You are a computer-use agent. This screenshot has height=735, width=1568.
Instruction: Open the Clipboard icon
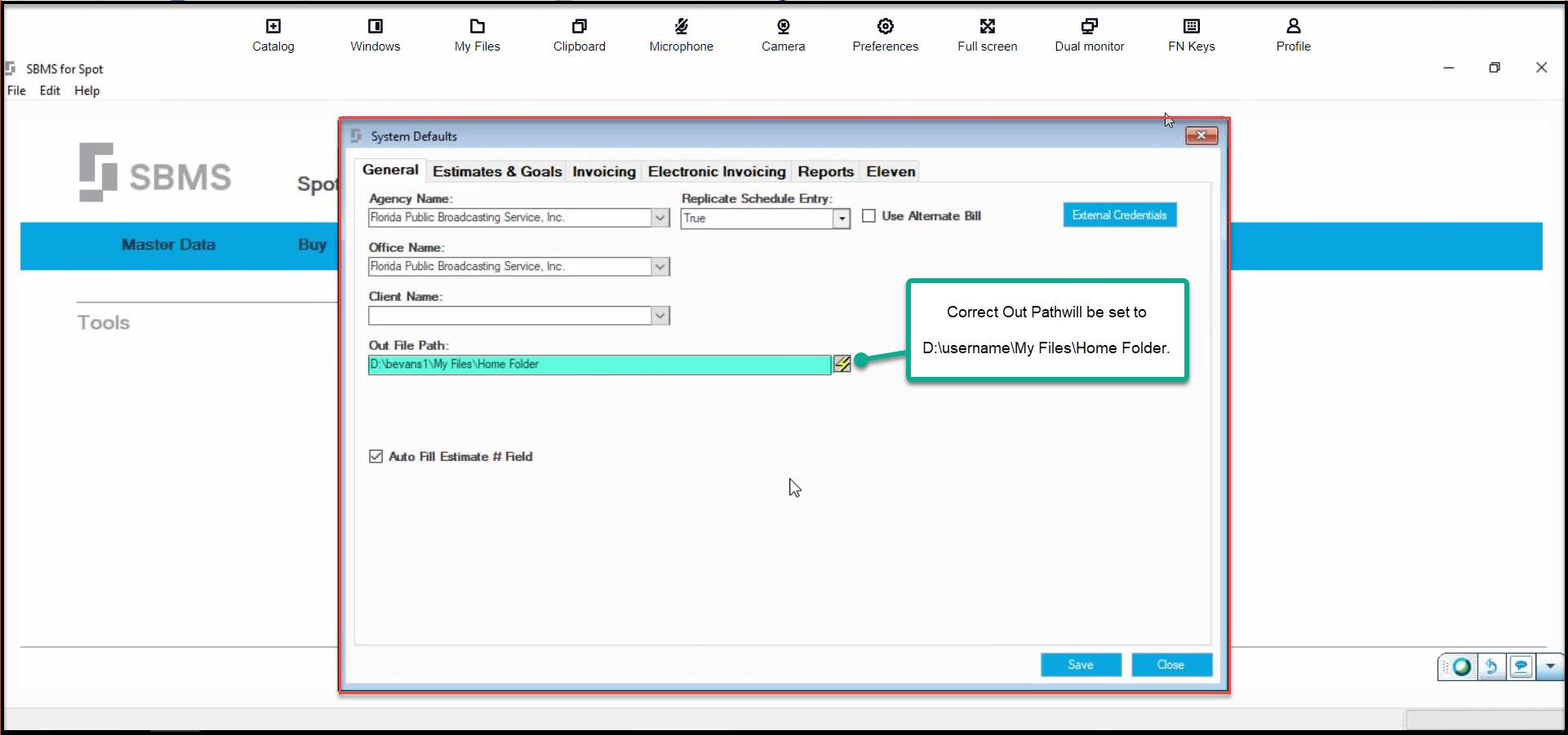580,26
